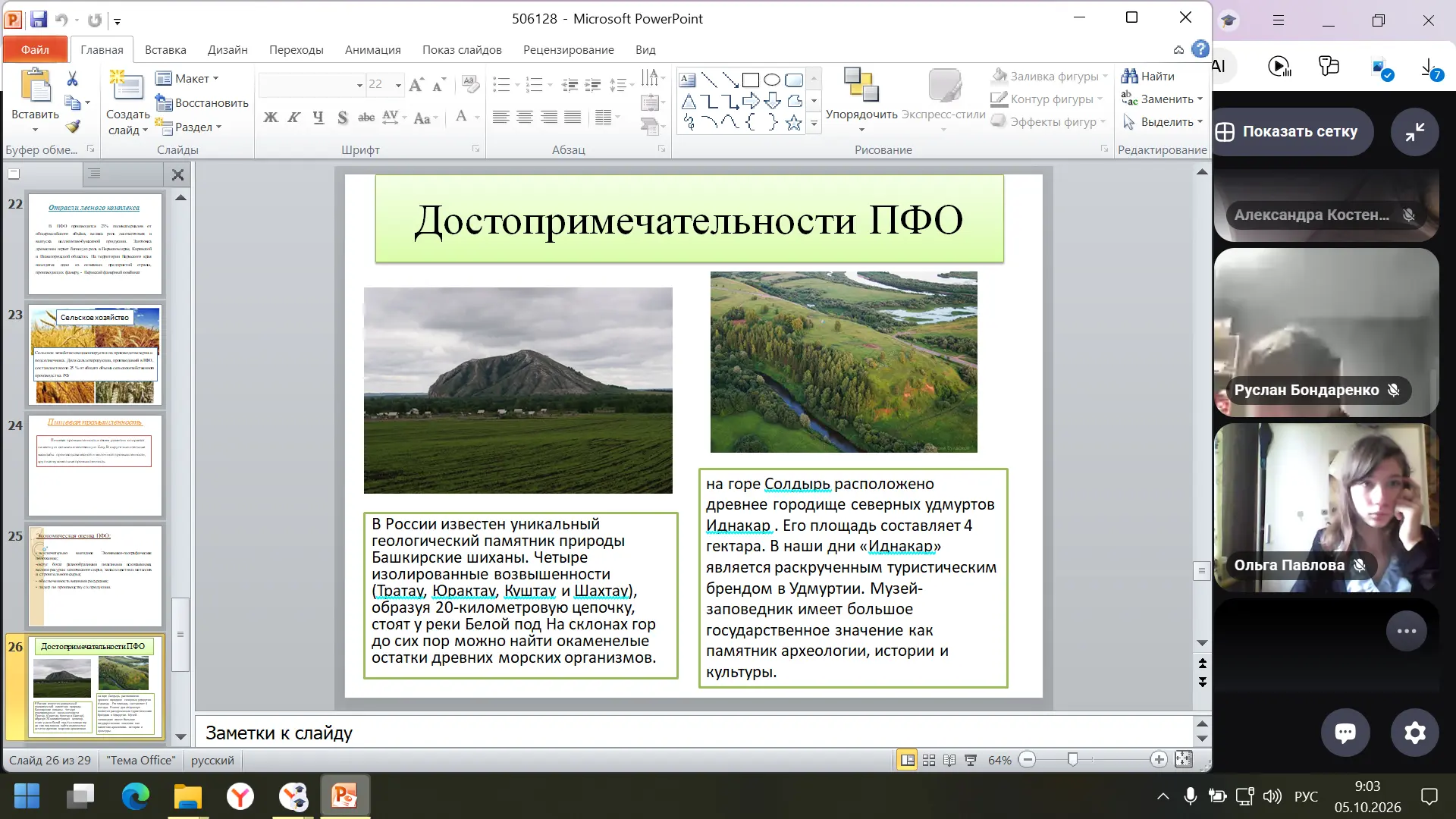Image resolution: width=1456 pixels, height=819 pixels.
Task: Click the Clear formatting icon
Action: click(470, 84)
